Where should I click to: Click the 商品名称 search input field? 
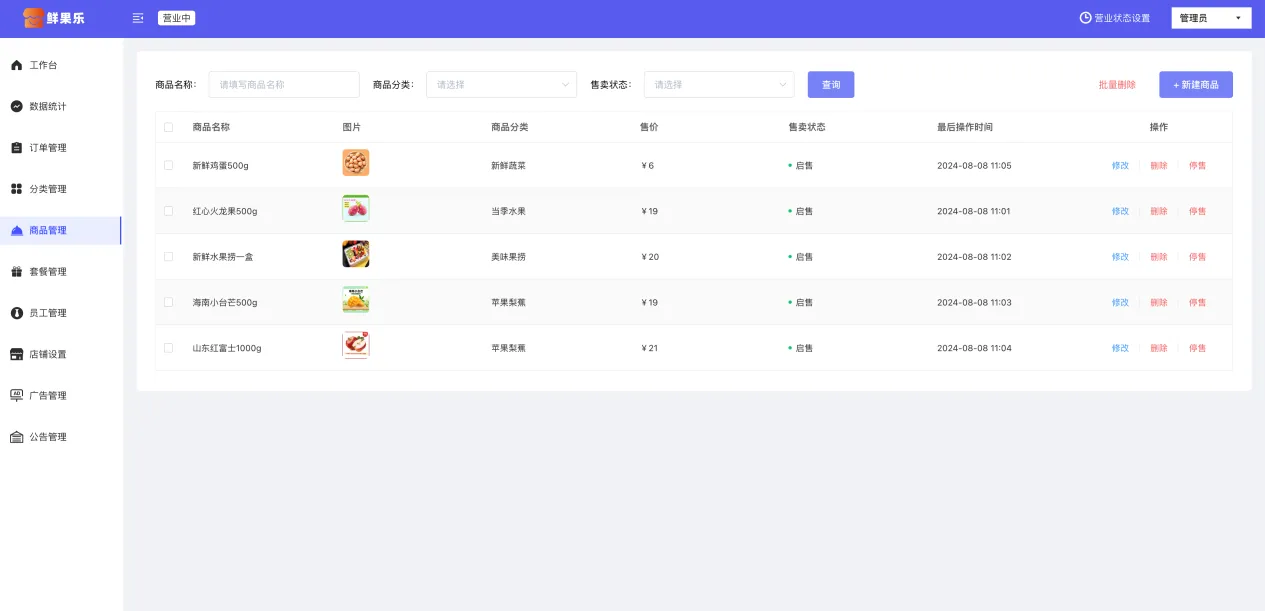click(283, 85)
